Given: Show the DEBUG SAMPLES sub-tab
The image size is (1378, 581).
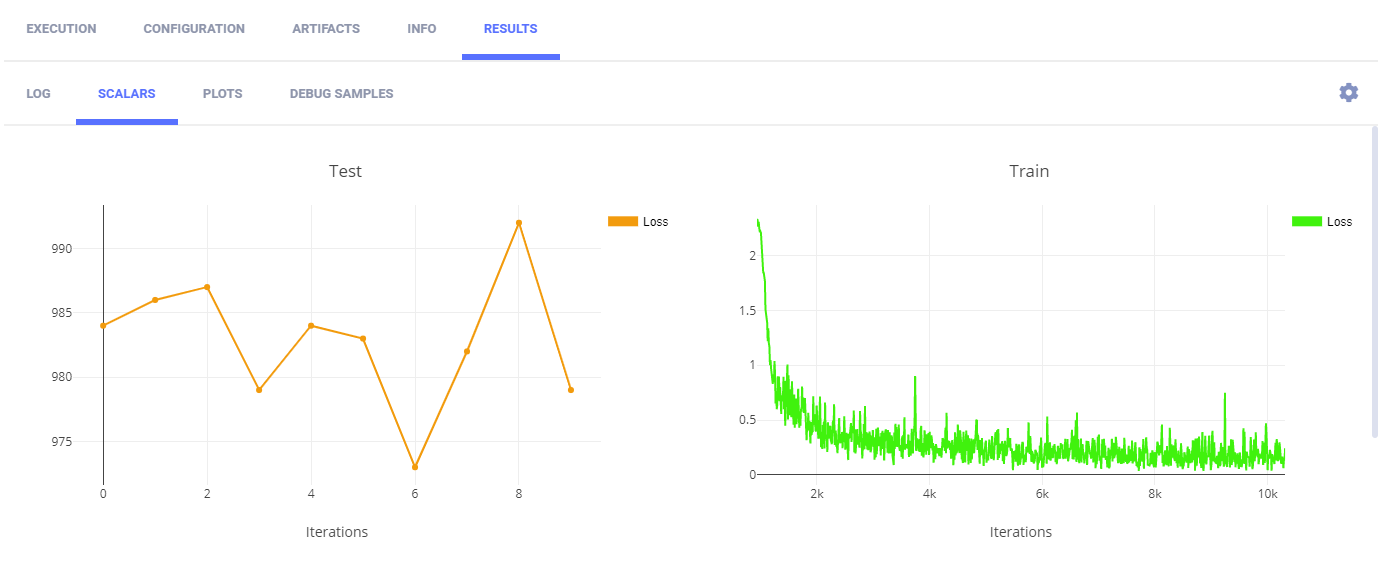Looking at the screenshot, I should tap(341, 94).
